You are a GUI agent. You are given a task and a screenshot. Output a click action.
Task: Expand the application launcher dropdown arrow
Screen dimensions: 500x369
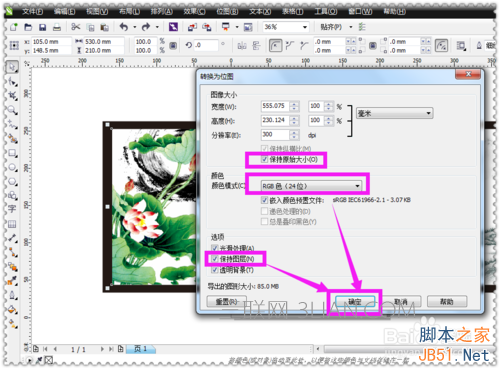click(237, 27)
